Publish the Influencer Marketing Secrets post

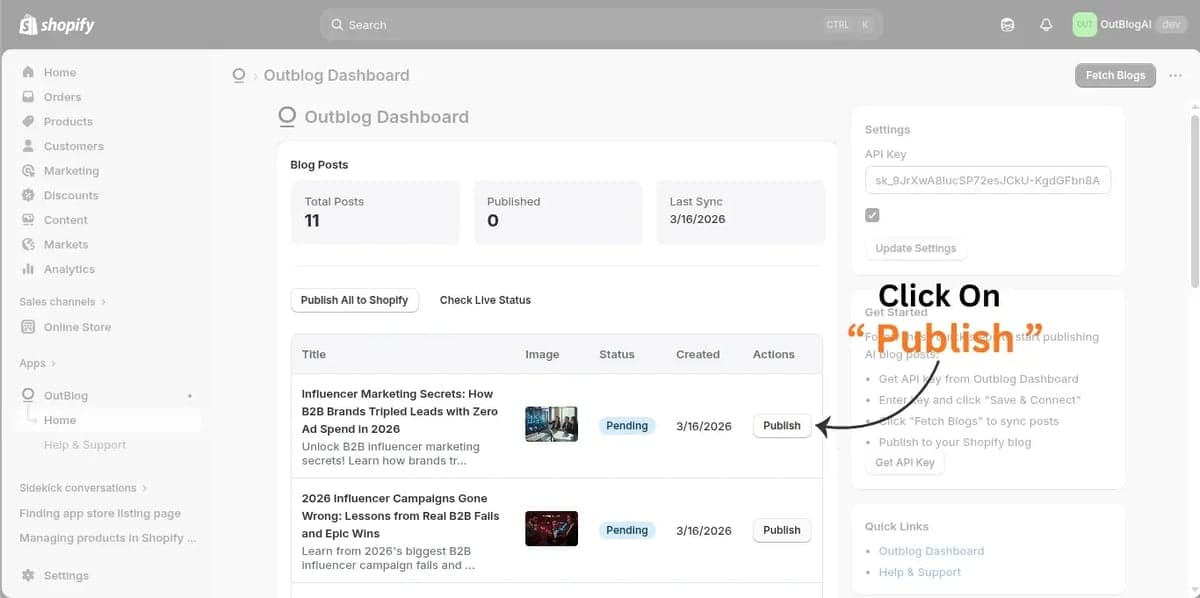[782, 426]
